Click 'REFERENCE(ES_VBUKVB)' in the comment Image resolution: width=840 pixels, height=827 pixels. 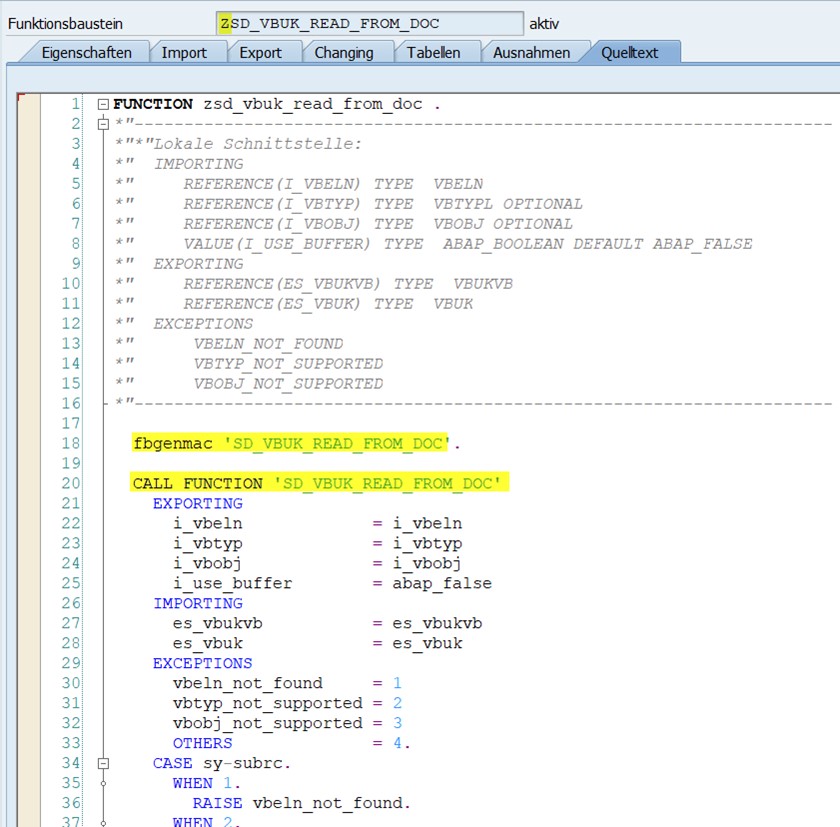282,284
